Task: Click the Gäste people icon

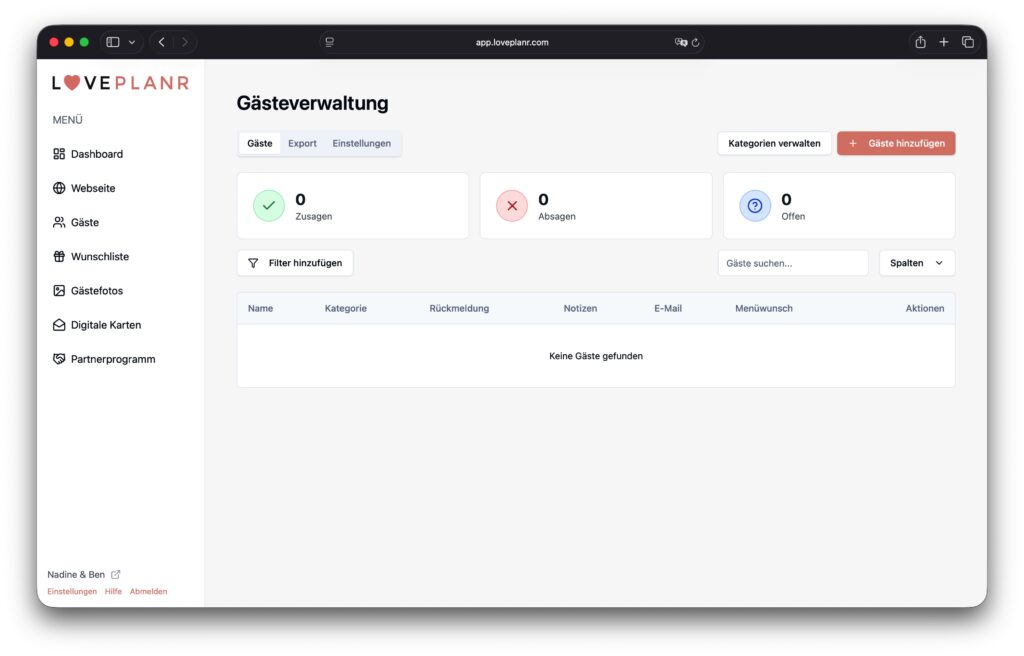Action: [x=59, y=222]
